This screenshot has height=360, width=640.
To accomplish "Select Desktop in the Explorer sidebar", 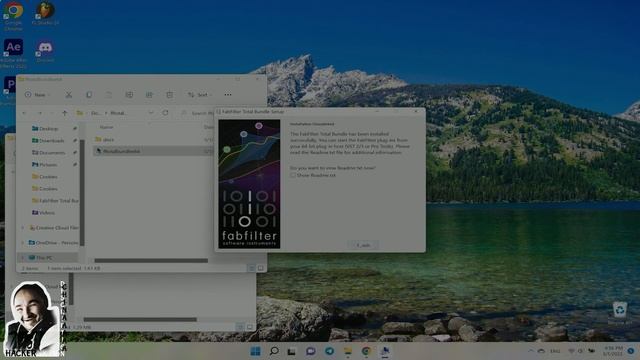I will (48, 129).
